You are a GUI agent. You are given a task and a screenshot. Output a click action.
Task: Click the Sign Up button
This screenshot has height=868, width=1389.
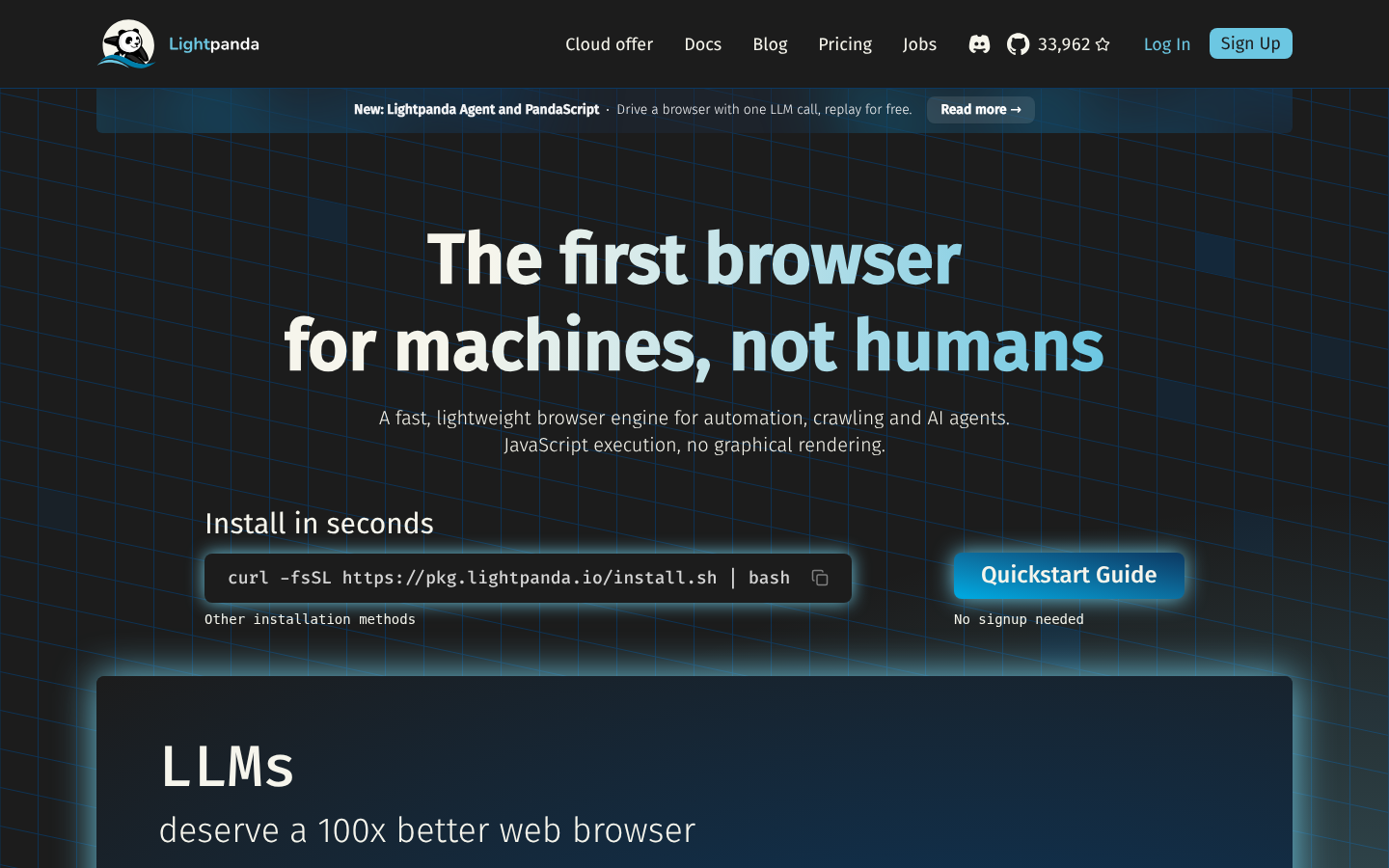[1251, 43]
